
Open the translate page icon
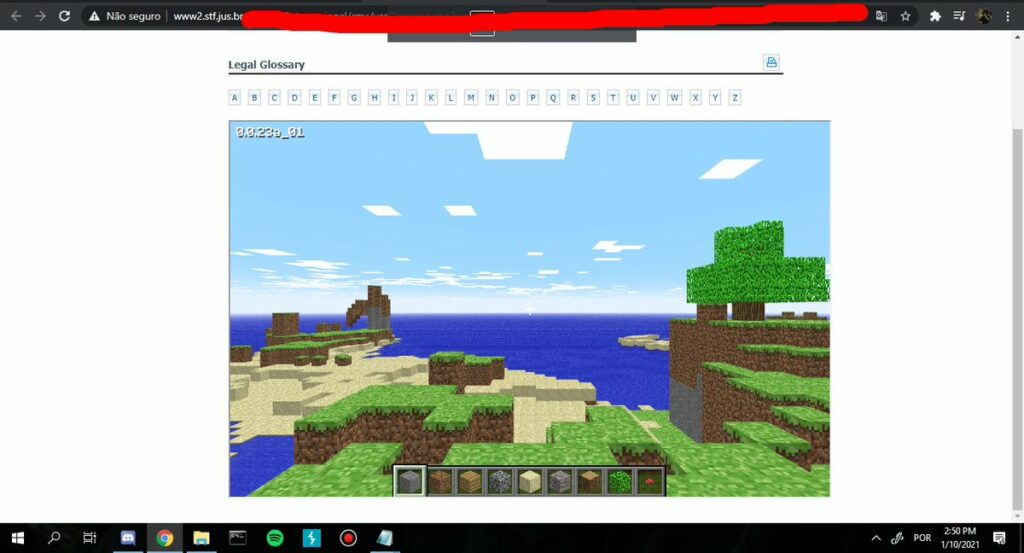pos(881,16)
